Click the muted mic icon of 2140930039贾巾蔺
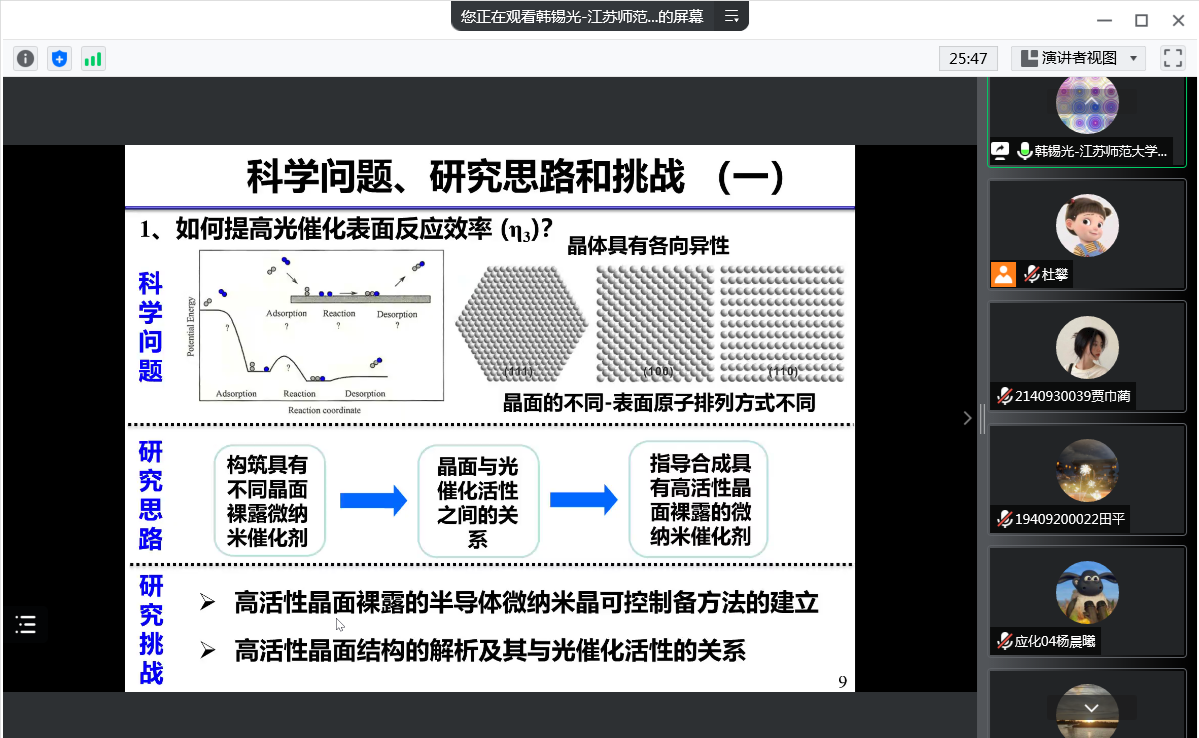1199x738 pixels. (1005, 395)
